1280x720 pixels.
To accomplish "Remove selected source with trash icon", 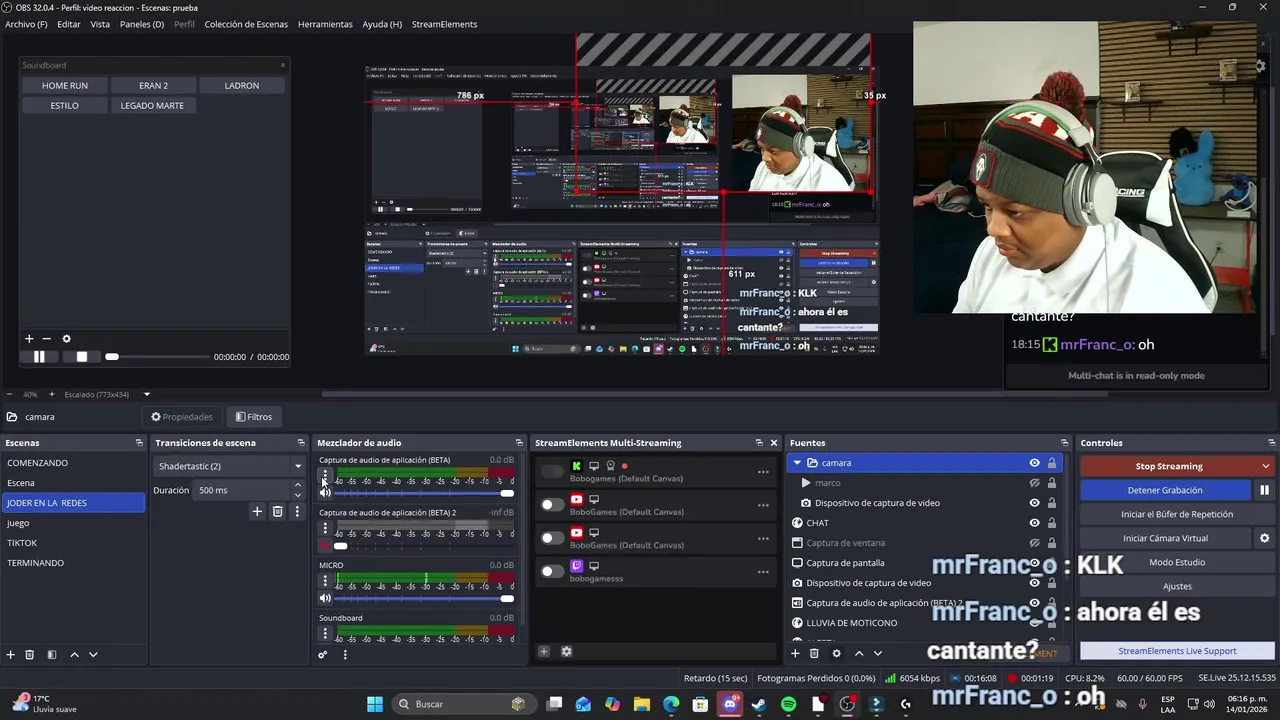I will point(814,653).
